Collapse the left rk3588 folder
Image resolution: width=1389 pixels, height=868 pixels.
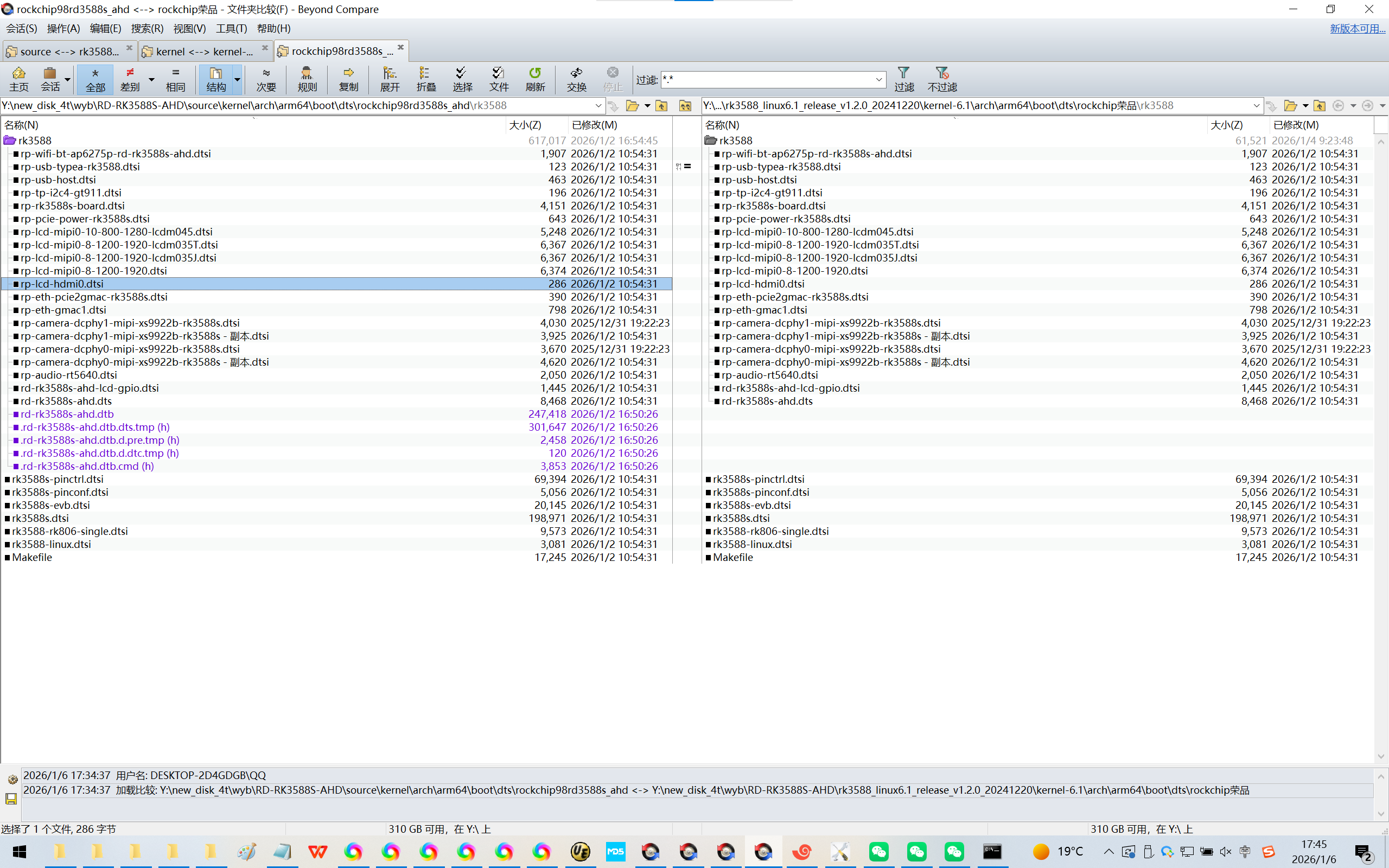pyautogui.click(x=10, y=141)
